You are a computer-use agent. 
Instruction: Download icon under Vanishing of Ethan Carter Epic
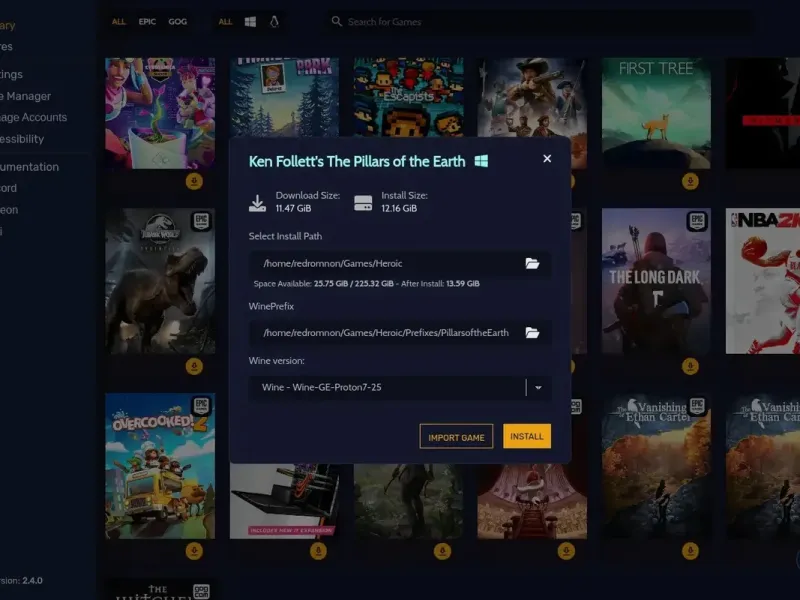pos(690,551)
